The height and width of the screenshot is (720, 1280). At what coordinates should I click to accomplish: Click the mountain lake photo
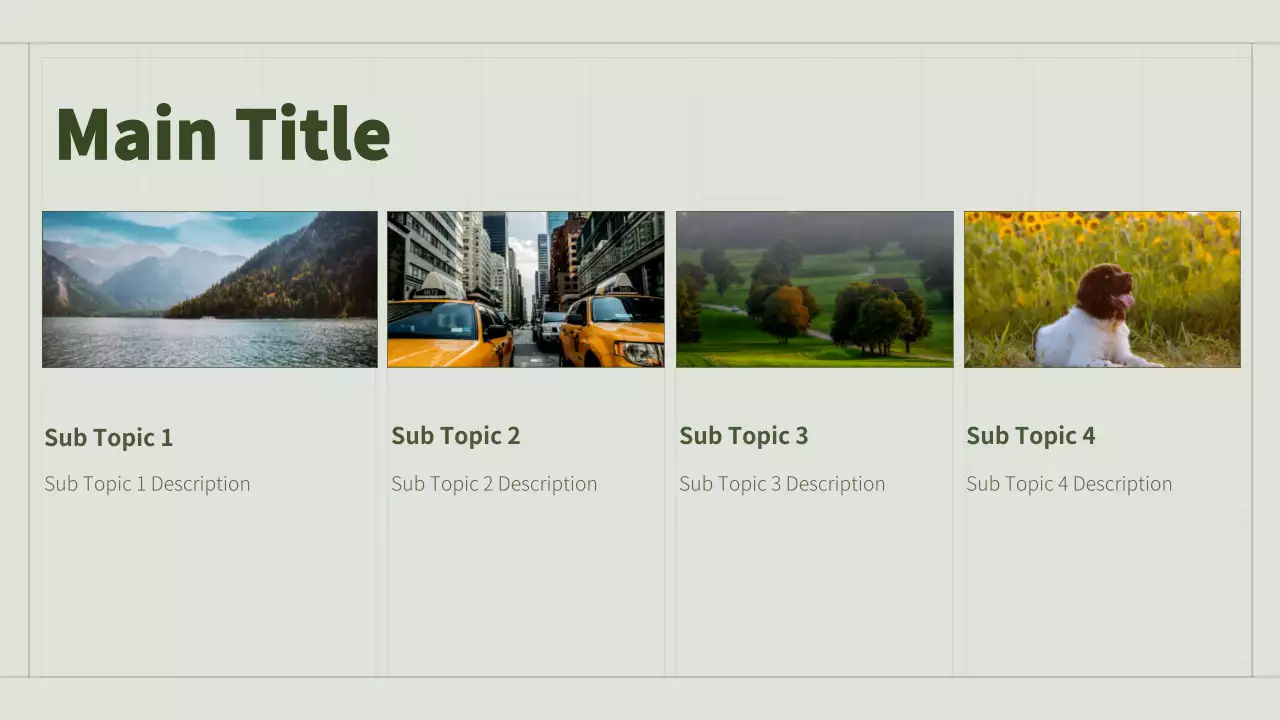[x=209, y=289]
